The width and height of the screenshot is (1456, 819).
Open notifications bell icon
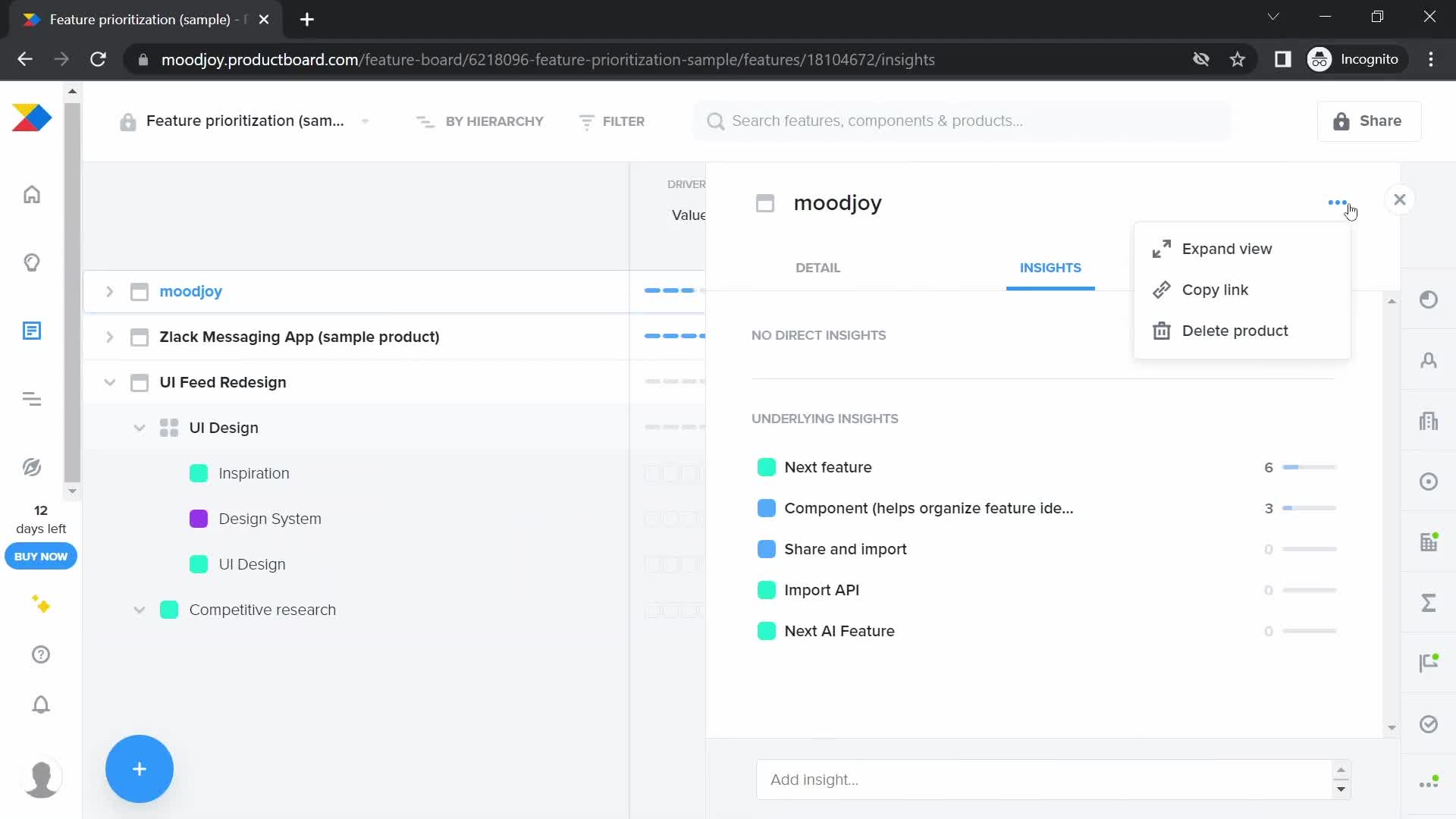(41, 704)
